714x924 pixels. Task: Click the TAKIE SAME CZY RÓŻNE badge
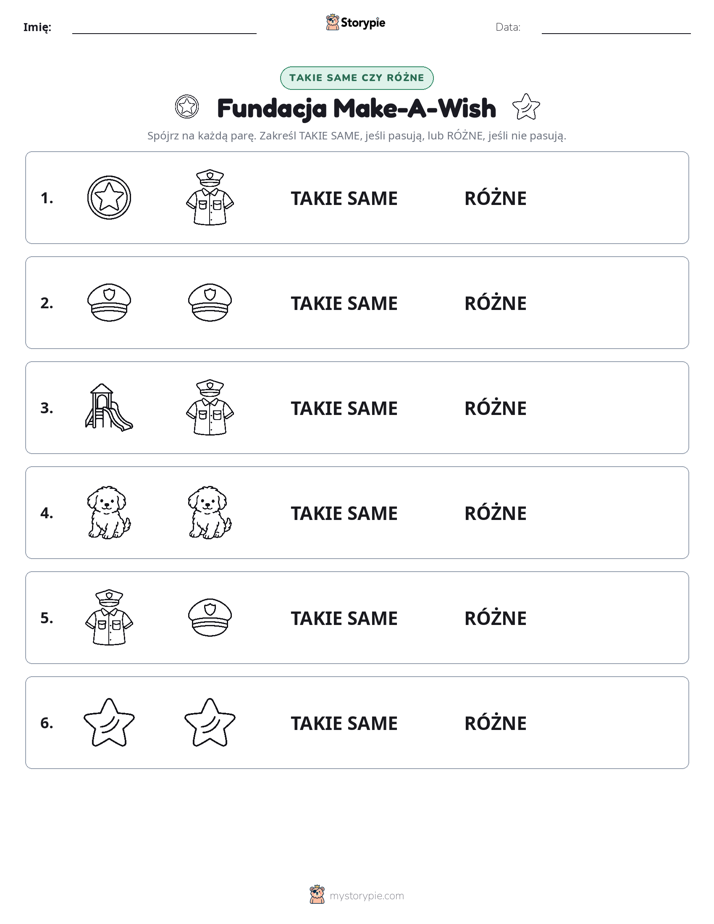click(356, 78)
